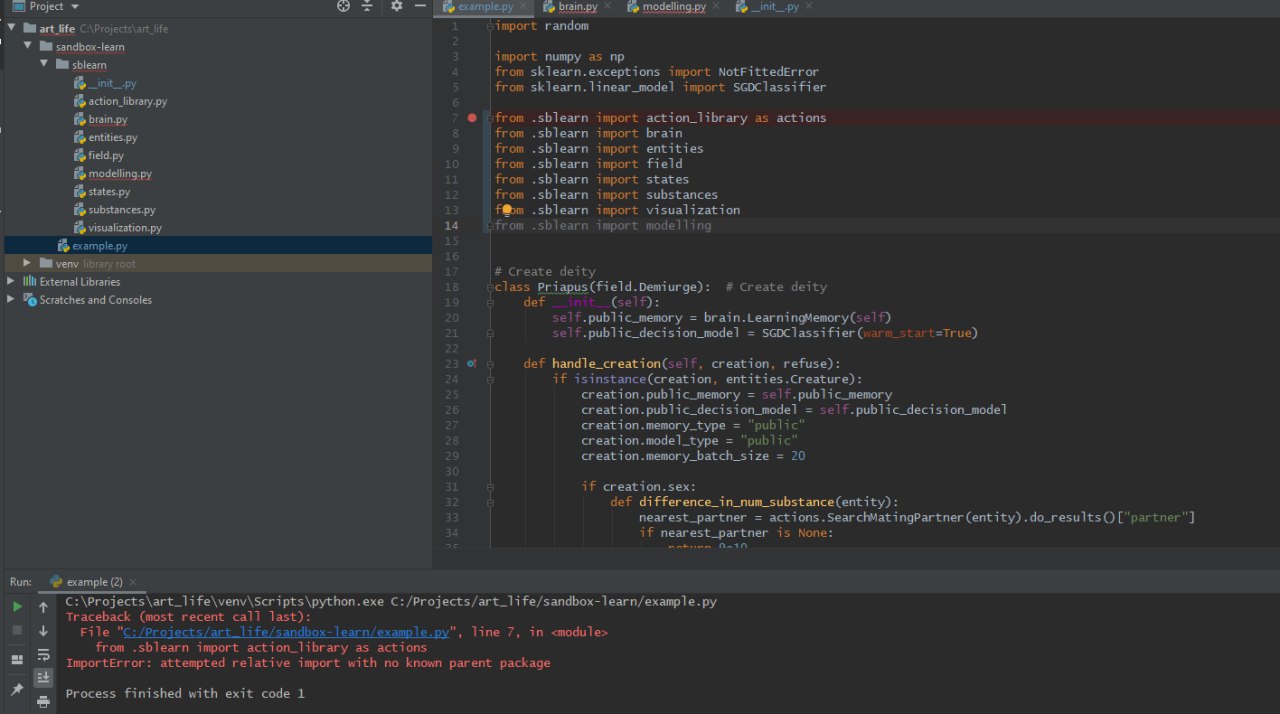This screenshot has height=714, width=1280.
Task: Place cursor on 'import random' line
Action: (x=542, y=26)
